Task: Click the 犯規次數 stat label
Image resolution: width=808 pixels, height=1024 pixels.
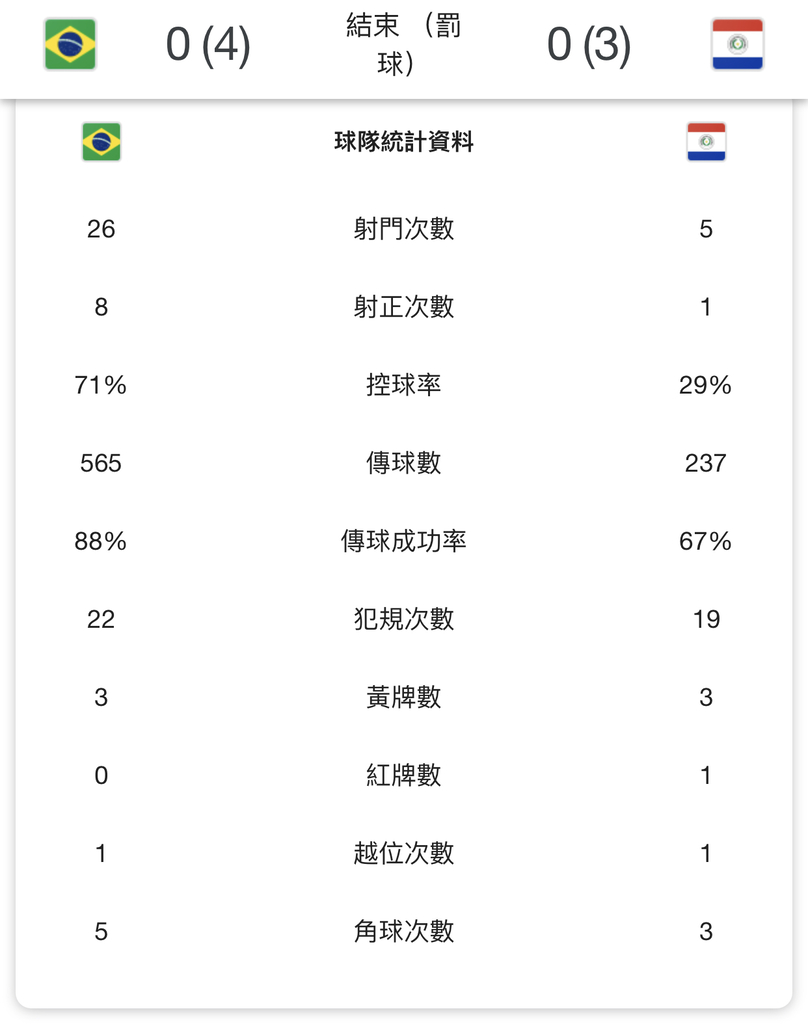Action: [404, 619]
